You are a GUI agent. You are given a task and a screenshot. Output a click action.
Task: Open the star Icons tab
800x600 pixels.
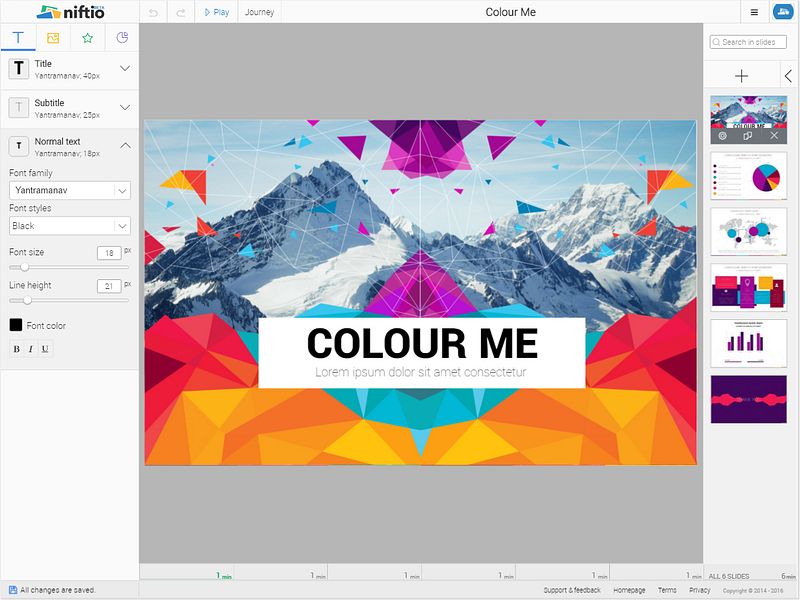pyautogui.click(x=88, y=38)
